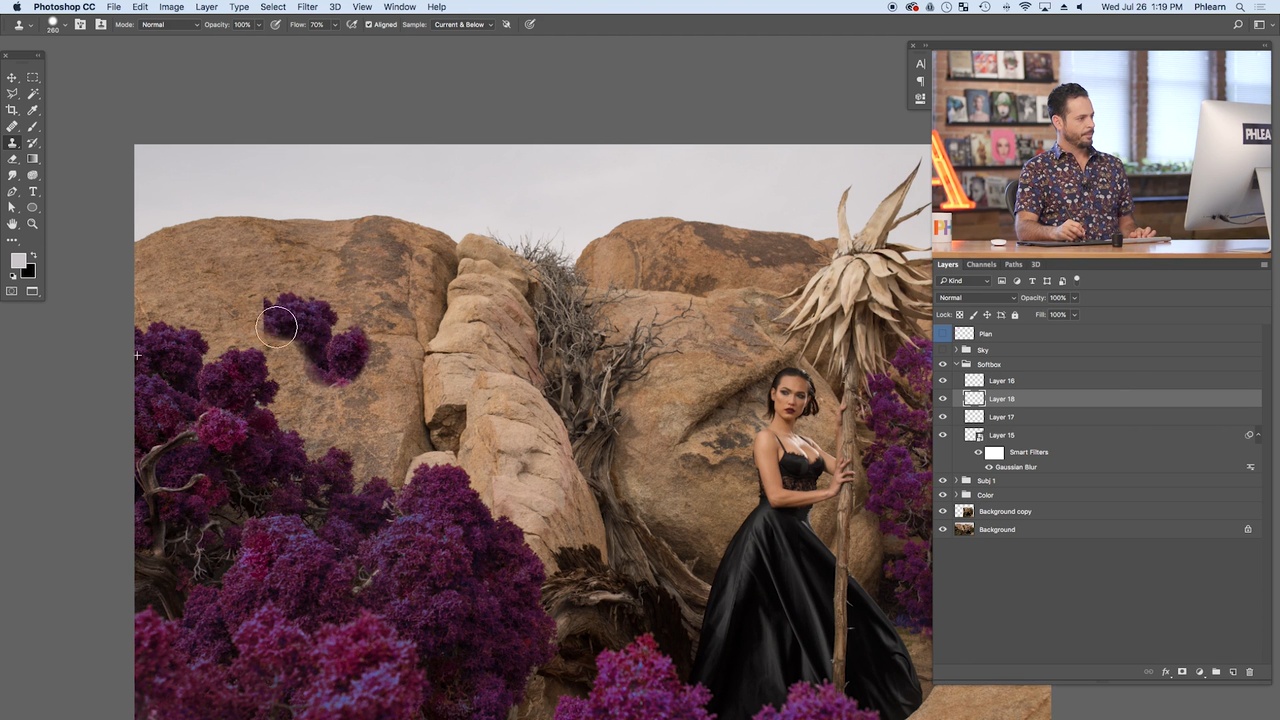This screenshot has height=720, width=1280.
Task: Select the Zoom tool
Action: pos(32,224)
